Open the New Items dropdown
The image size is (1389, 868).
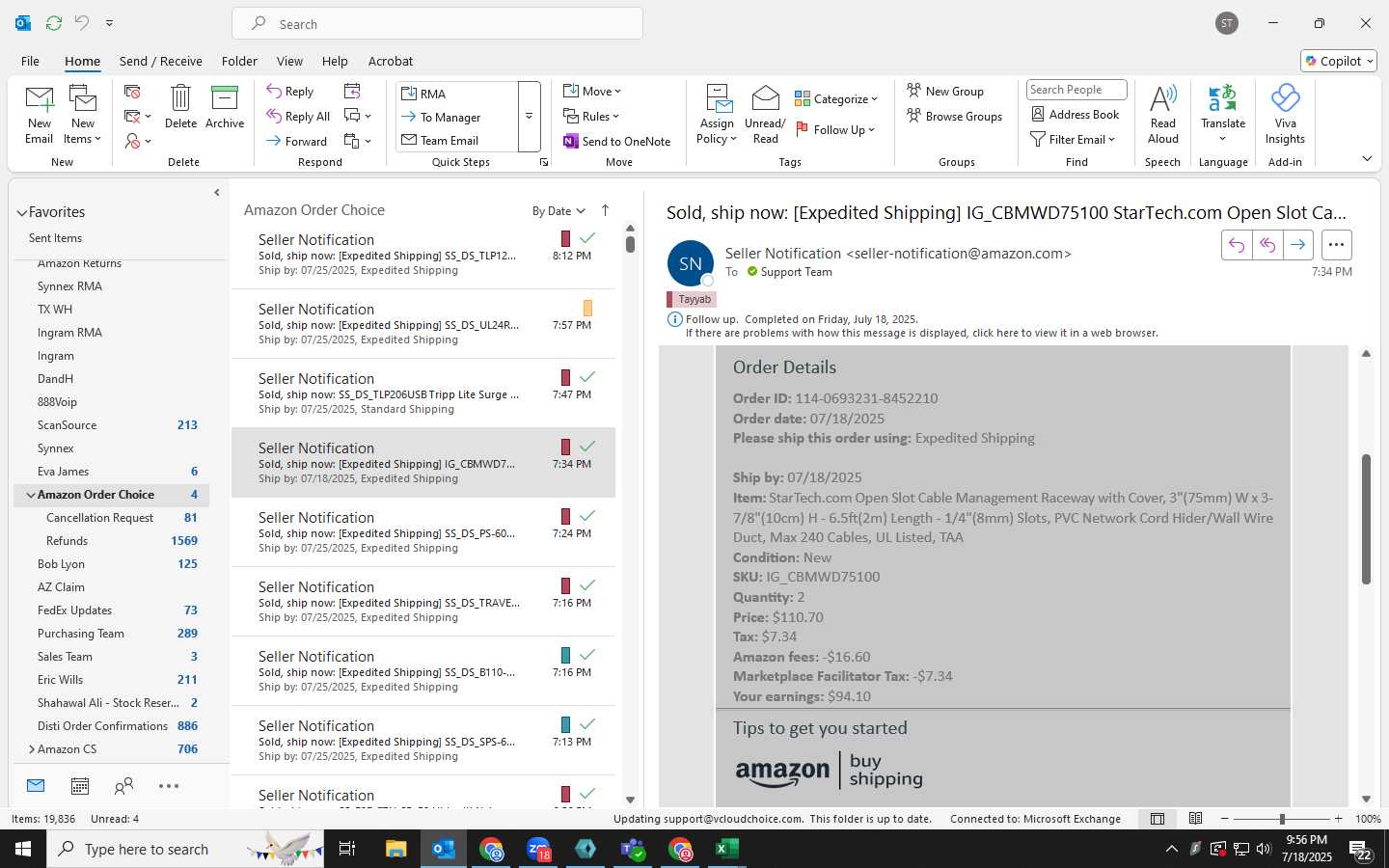click(83, 115)
